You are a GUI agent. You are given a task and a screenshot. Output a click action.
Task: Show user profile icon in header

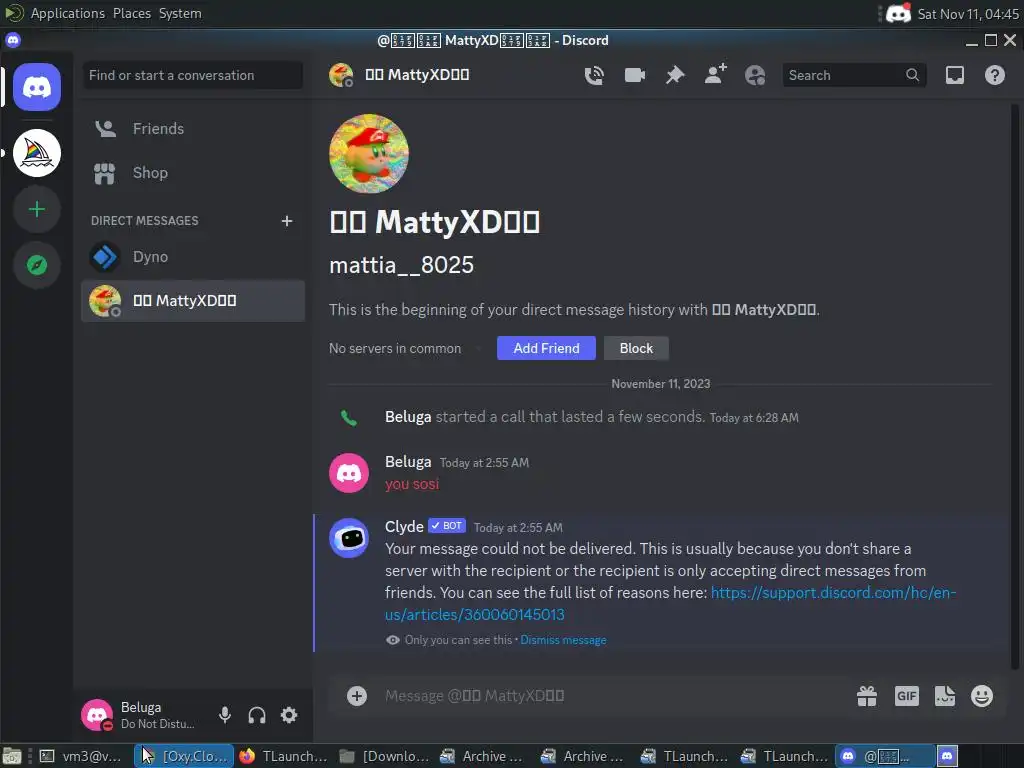pyautogui.click(x=755, y=75)
